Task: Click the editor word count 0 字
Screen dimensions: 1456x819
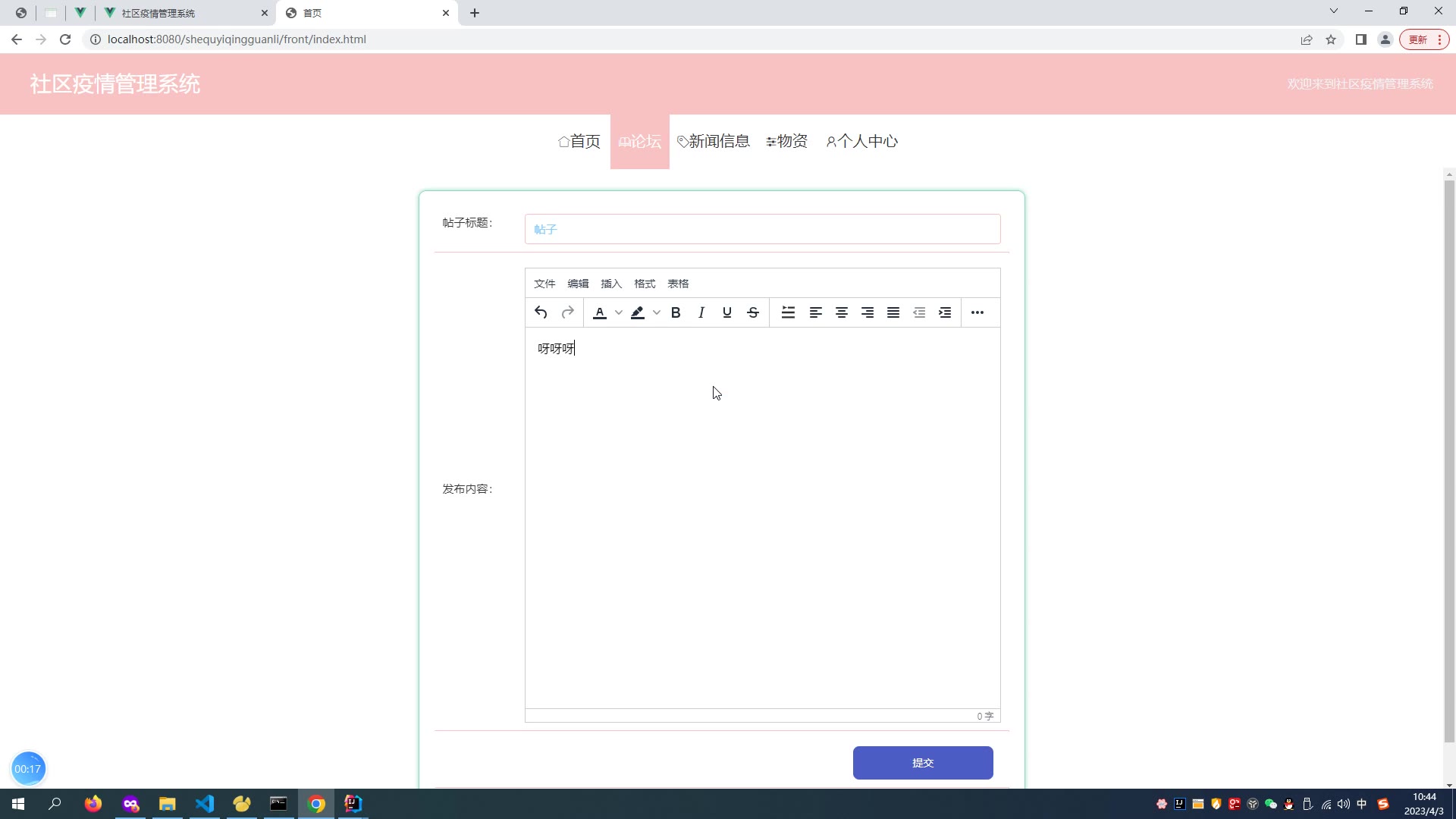Action: pos(985,716)
